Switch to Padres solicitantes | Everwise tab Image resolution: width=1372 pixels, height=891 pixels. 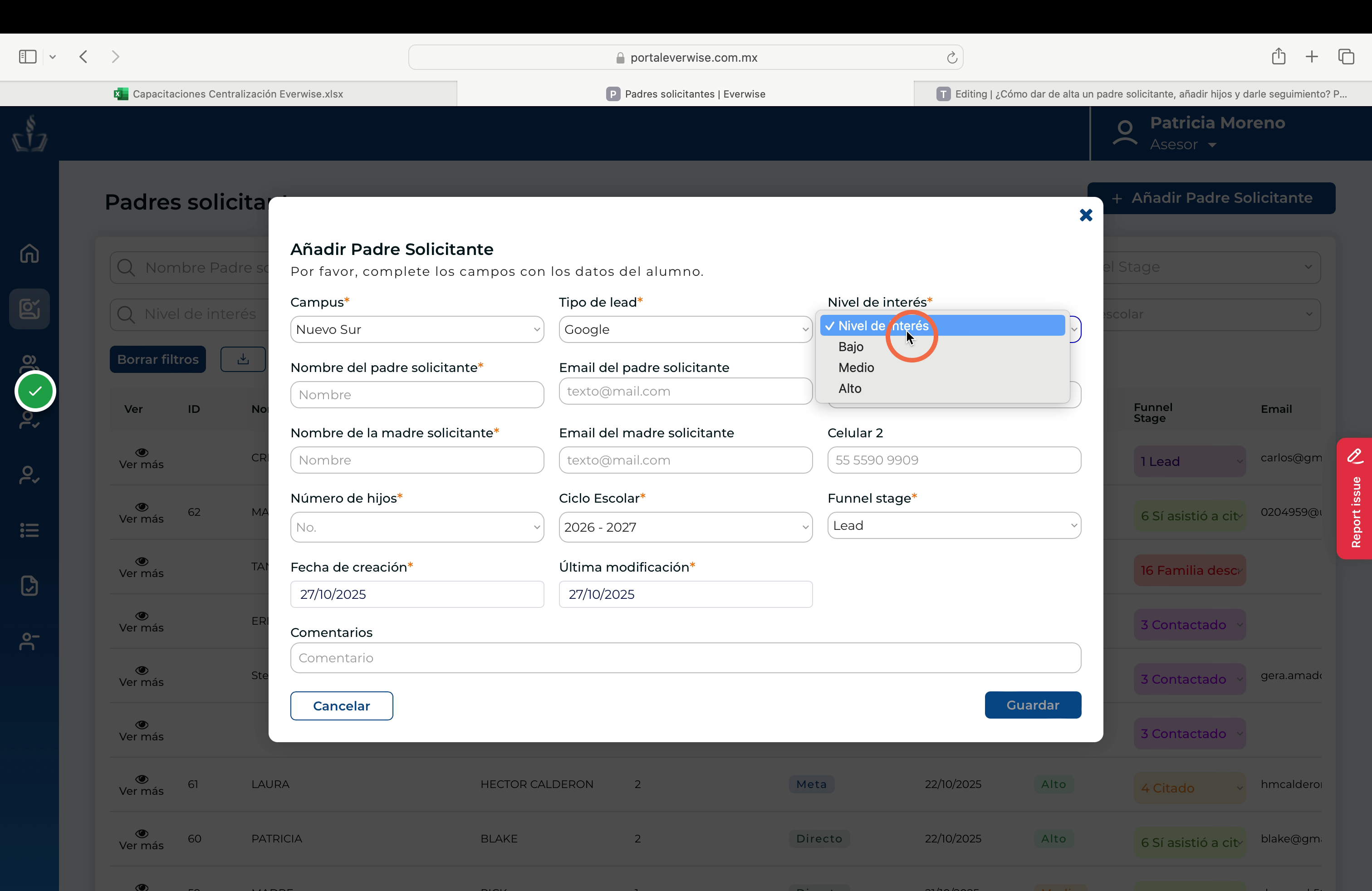(x=686, y=94)
